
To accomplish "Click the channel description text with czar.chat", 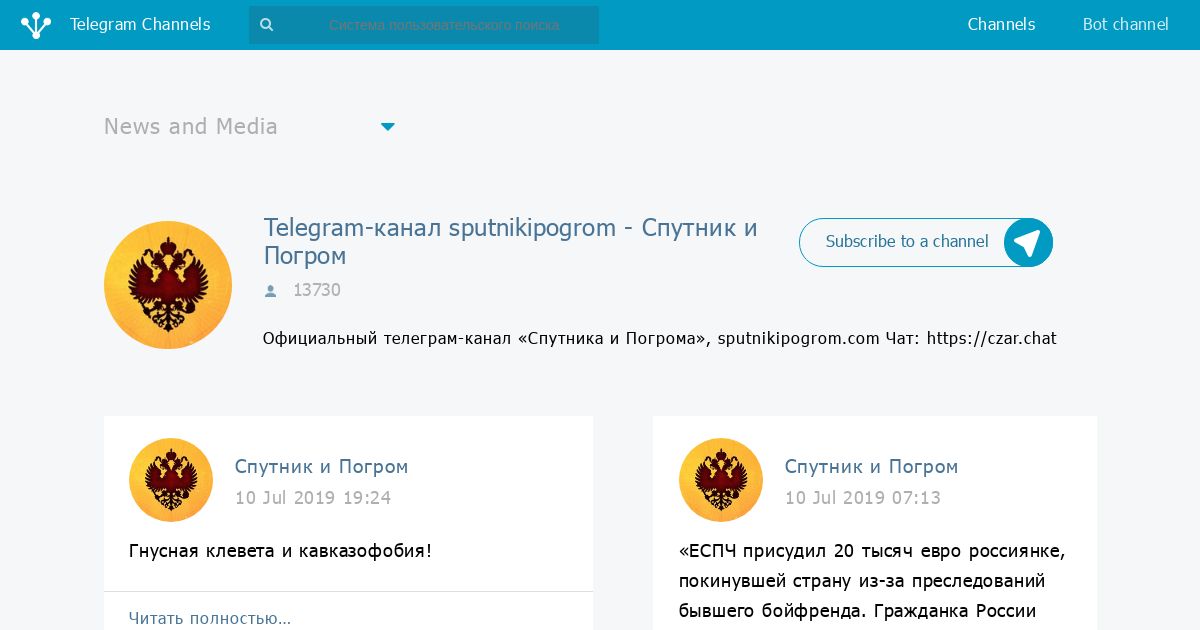I will point(660,338).
